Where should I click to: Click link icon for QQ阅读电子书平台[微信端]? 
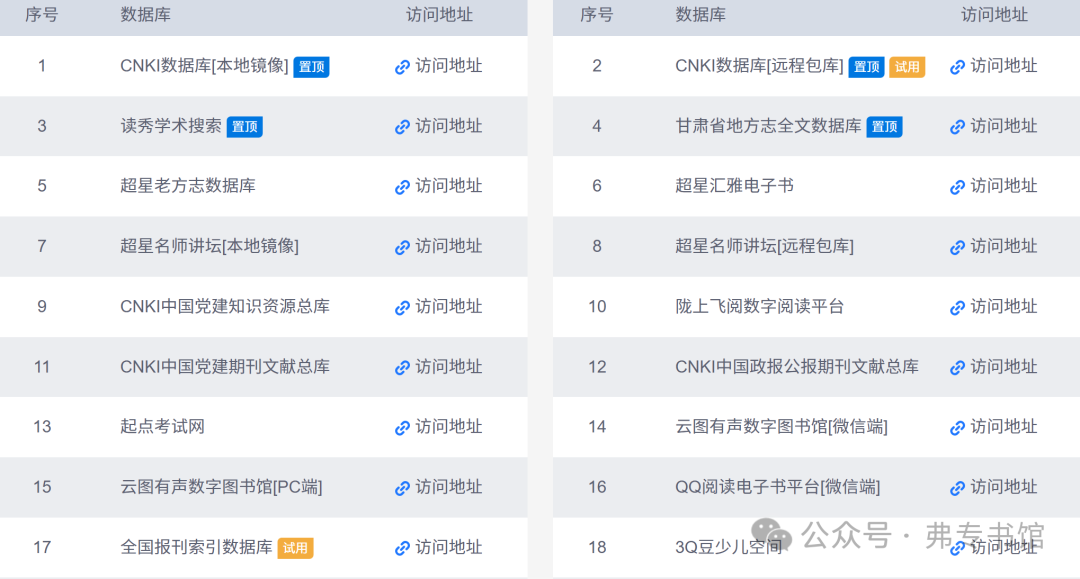957,488
